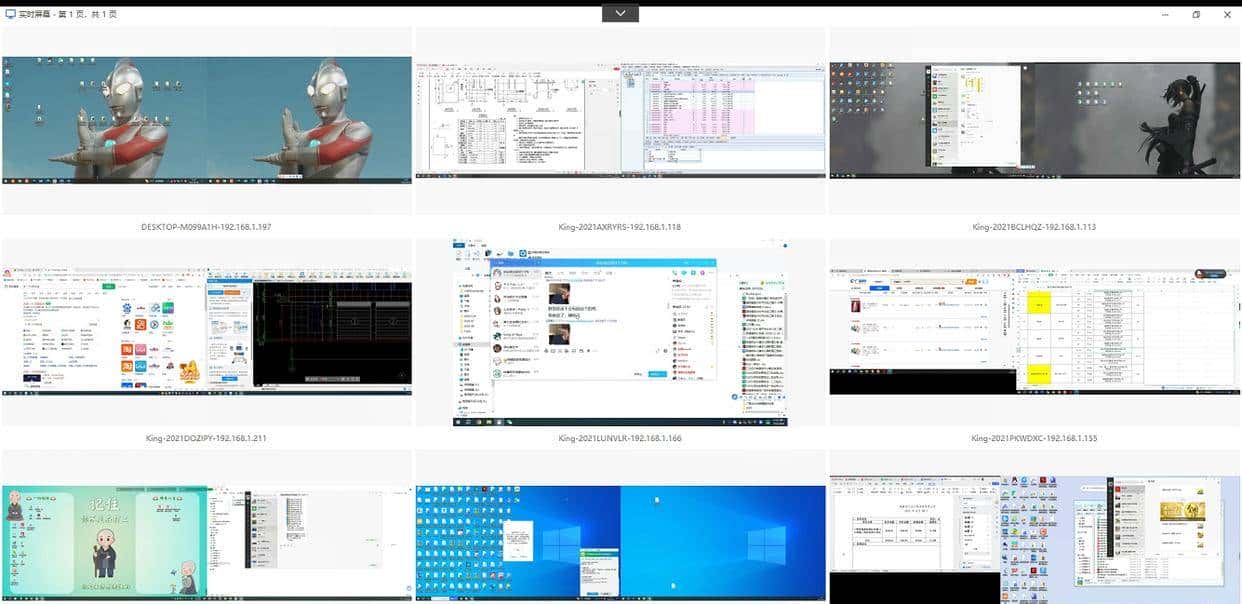
Task: Click the King-2021DOZIPY-192.168.1.211 label
Action: click(207, 438)
